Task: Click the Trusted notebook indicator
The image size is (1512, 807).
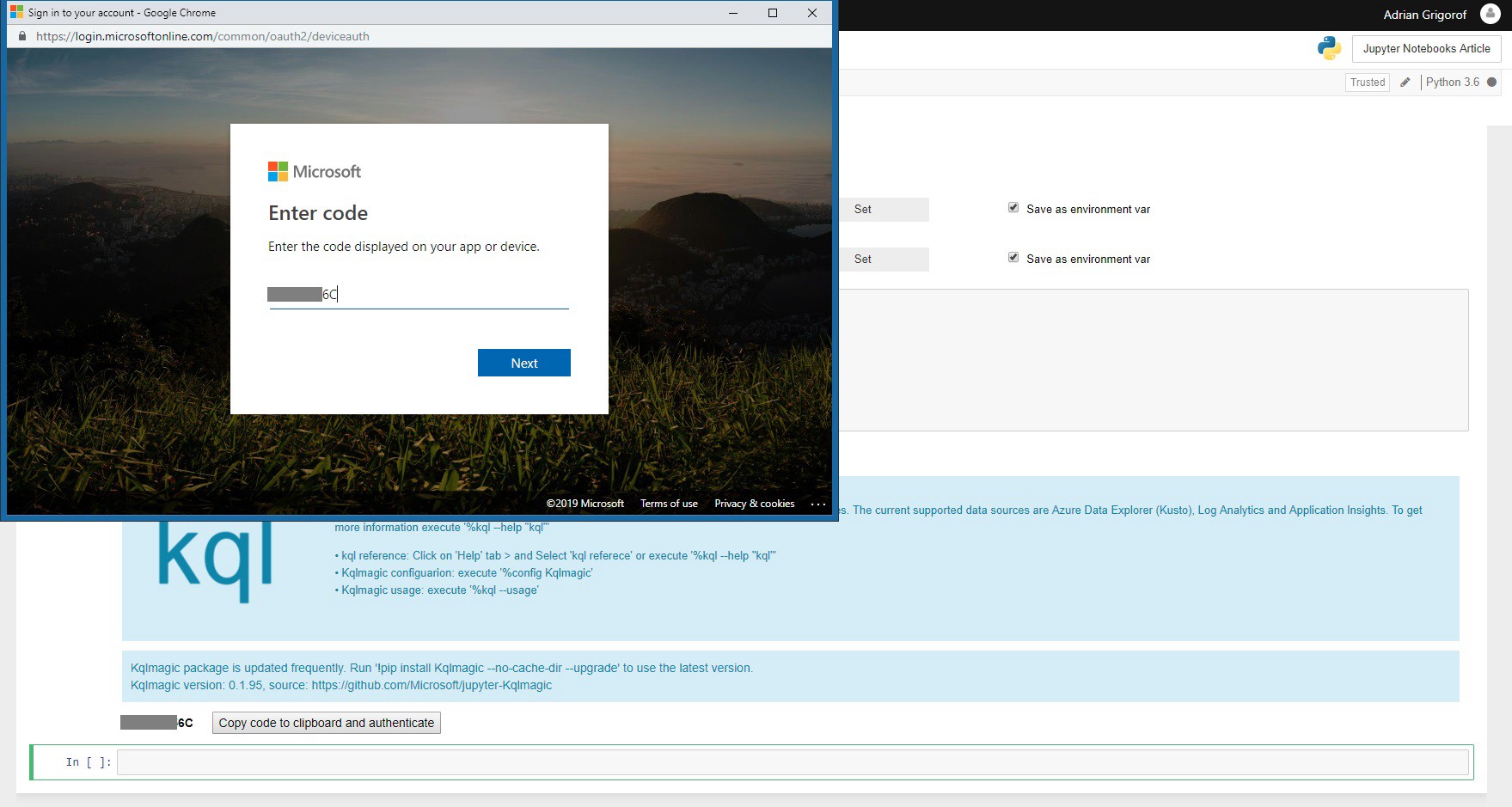Action: tap(1367, 83)
